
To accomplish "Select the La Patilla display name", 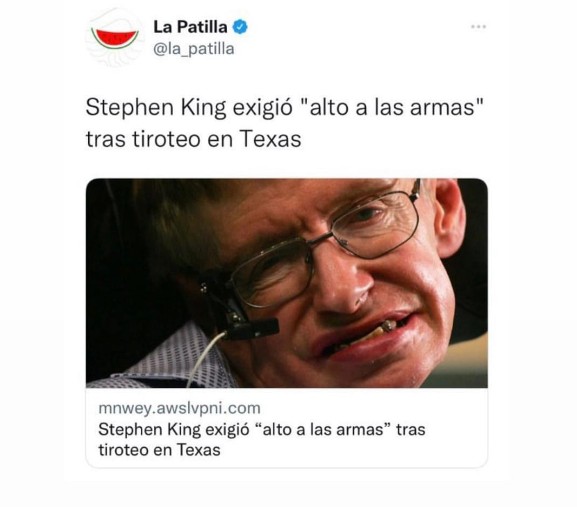I will pos(190,27).
